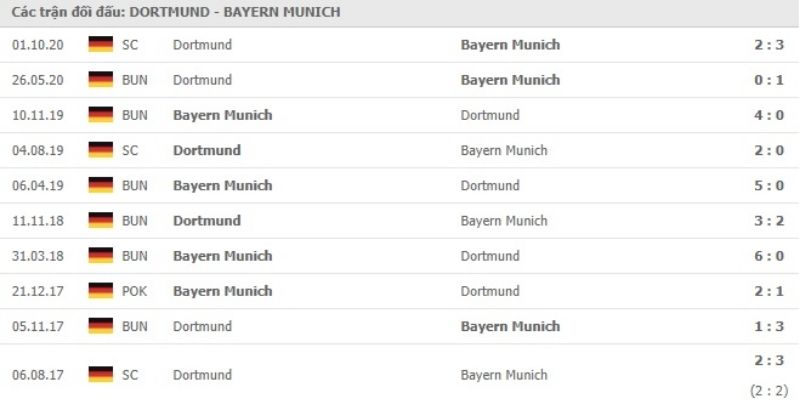Select the SC competition label on 01.10.20
This screenshot has height=400, width=800.
pyautogui.click(x=131, y=45)
